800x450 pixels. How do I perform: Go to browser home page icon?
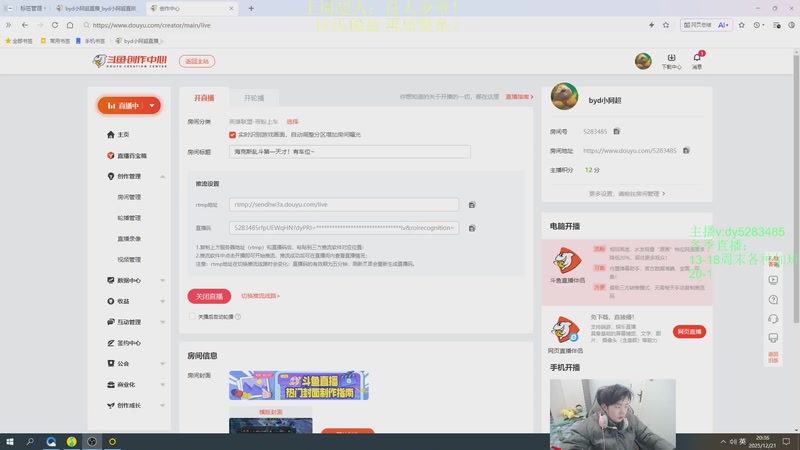coord(70,25)
